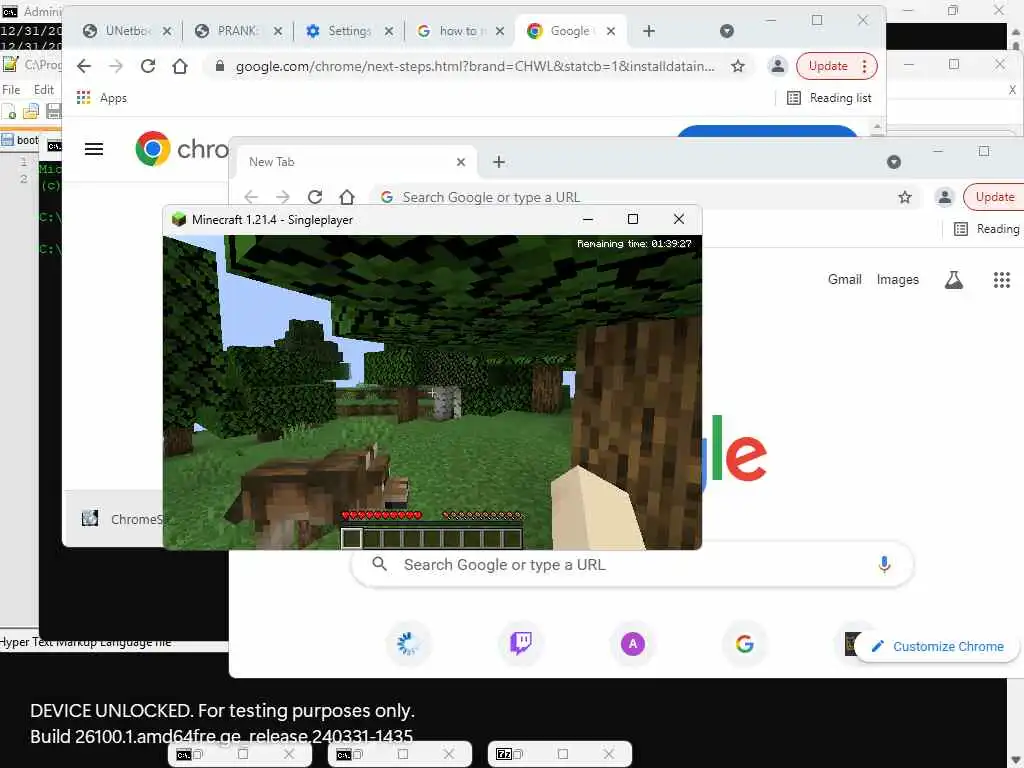Click Open file icon in Notepad++ toolbar
This screenshot has height=768, width=1024.
click(31, 112)
